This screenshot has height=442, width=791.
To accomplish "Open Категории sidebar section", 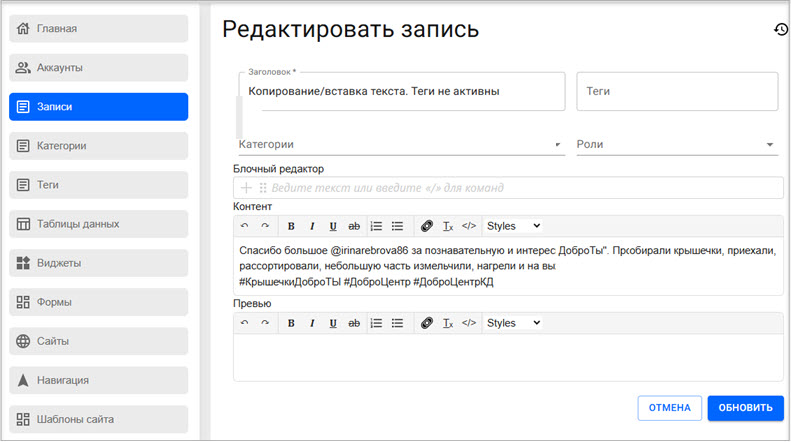I will click(x=98, y=146).
